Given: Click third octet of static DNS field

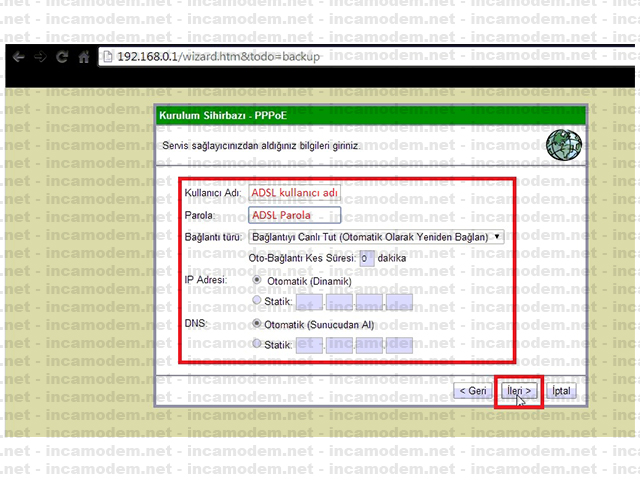Looking at the screenshot, I should pos(369,345).
